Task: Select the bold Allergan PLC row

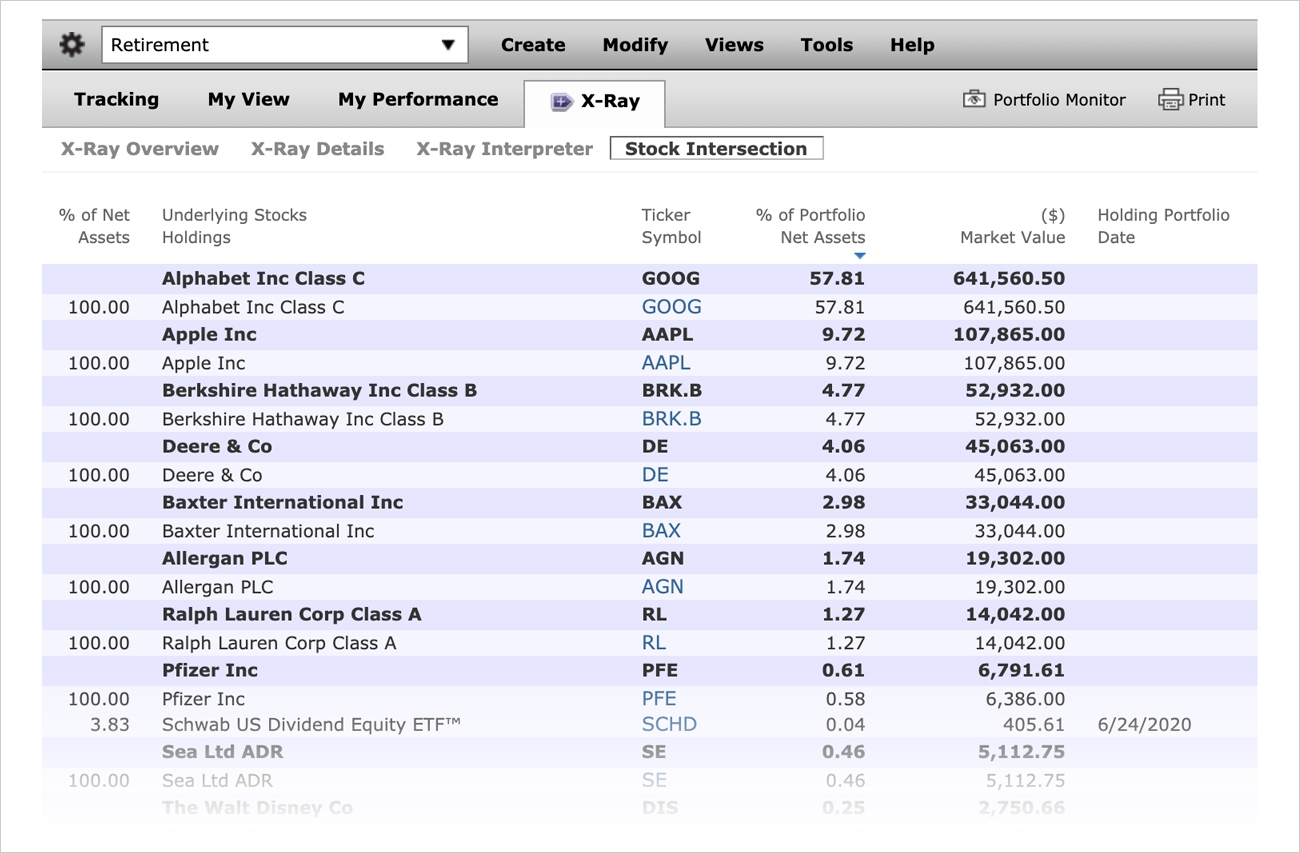Action: coord(650,559)
